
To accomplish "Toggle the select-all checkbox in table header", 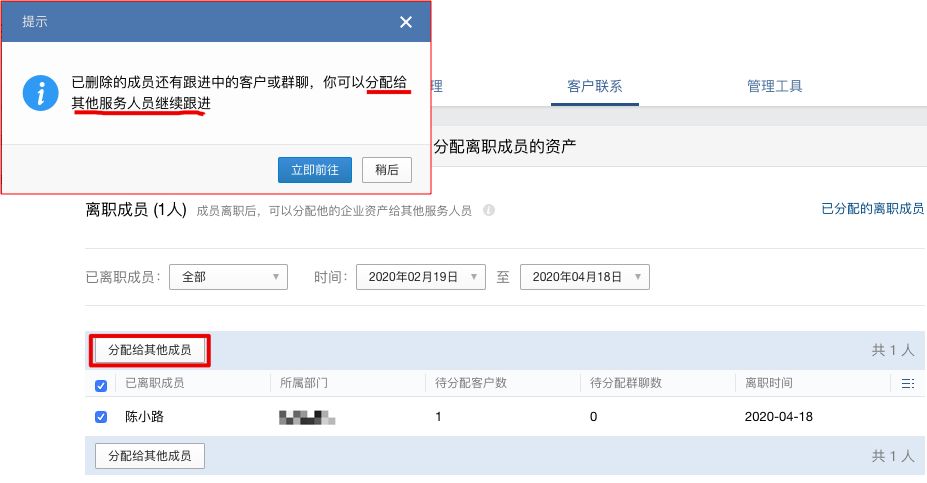I will pos(101,385).
